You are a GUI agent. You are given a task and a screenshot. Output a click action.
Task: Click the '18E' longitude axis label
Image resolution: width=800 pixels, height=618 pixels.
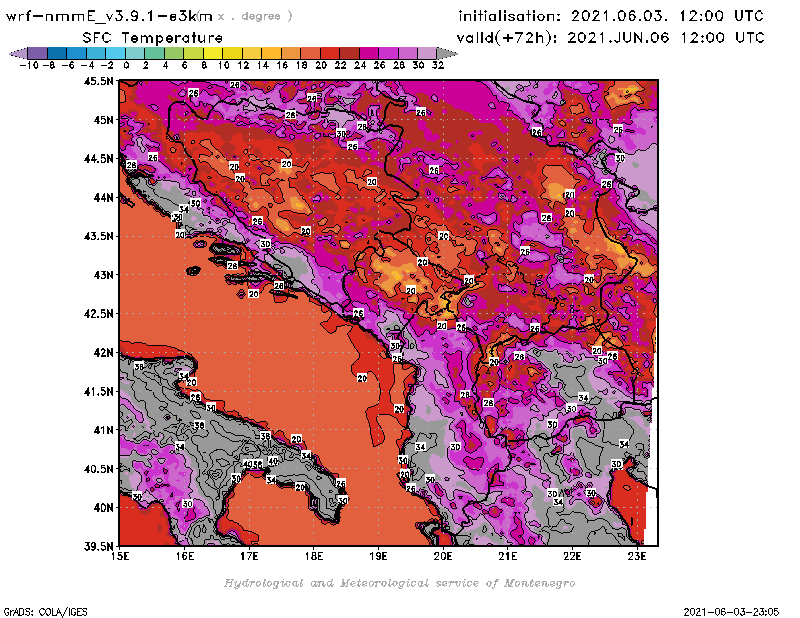[x=314, y=556]
